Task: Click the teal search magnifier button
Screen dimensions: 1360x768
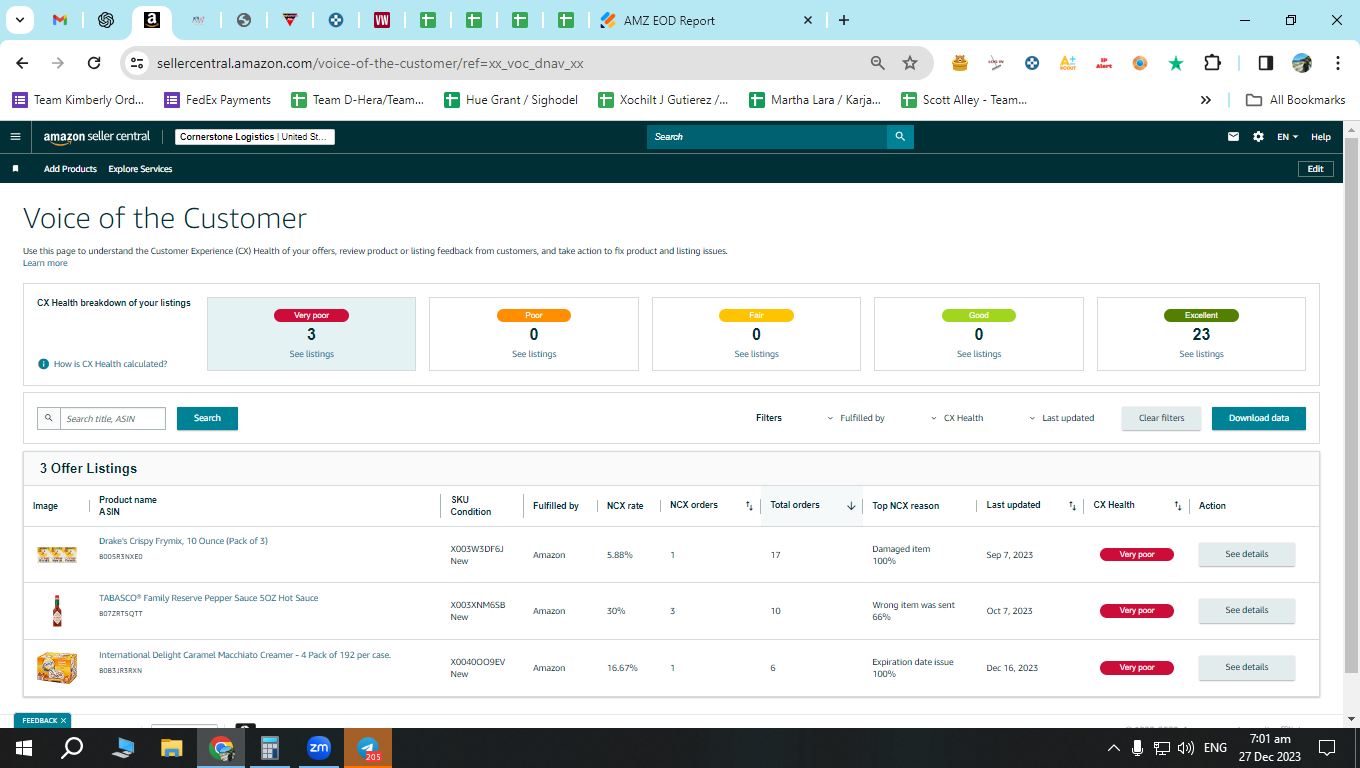Action: [x=900, y=137]
